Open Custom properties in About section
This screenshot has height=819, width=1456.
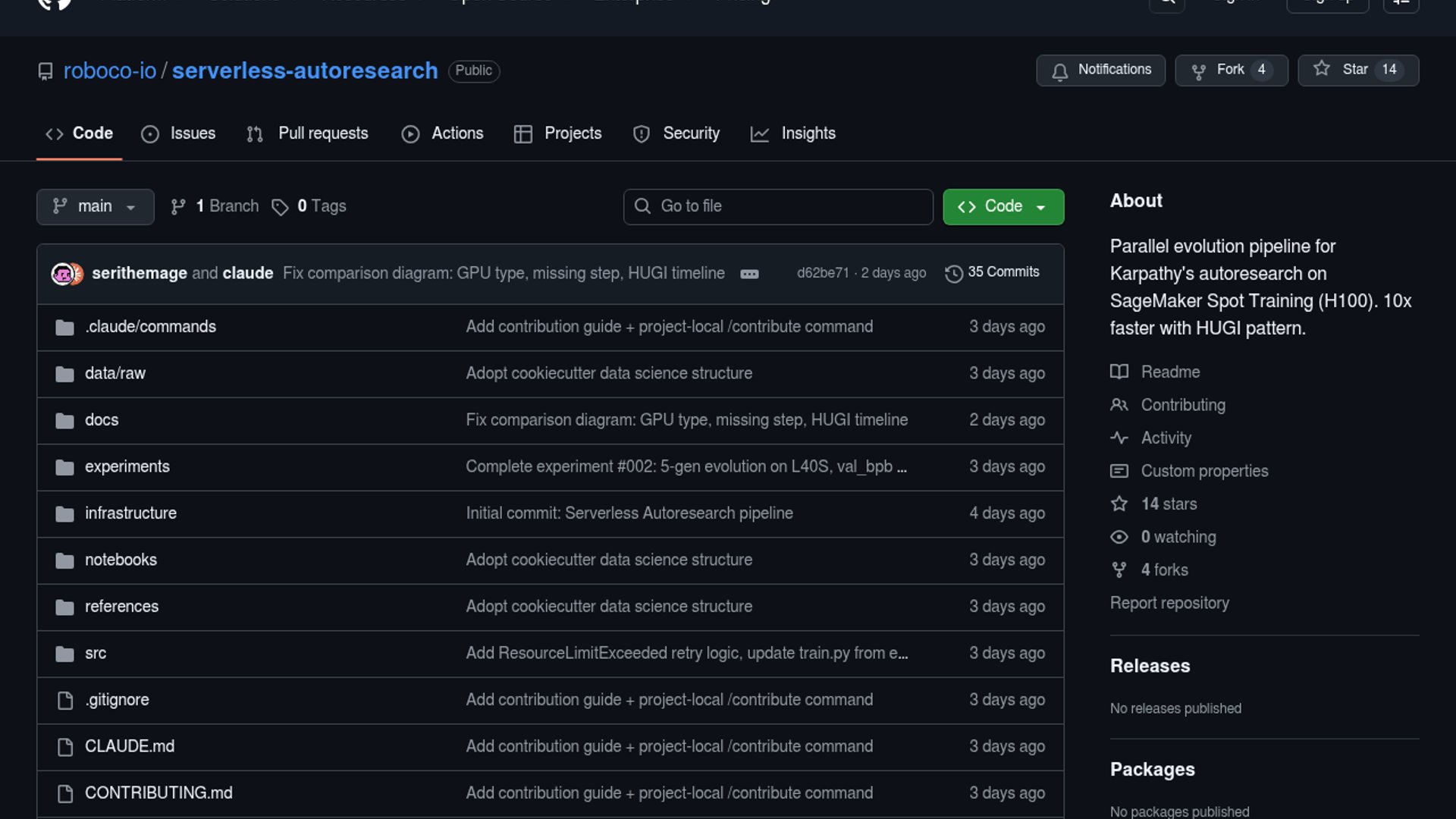click(x=1204, y=471)
